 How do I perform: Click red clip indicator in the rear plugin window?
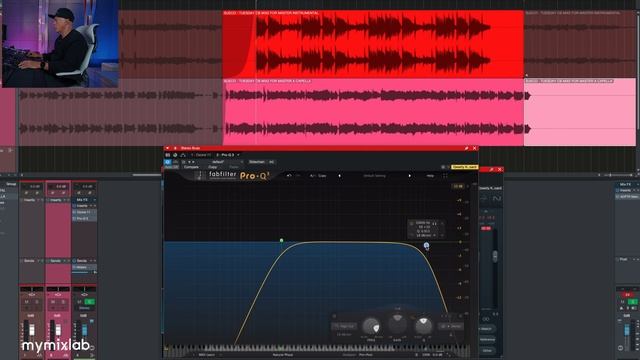tap(486, 229)
